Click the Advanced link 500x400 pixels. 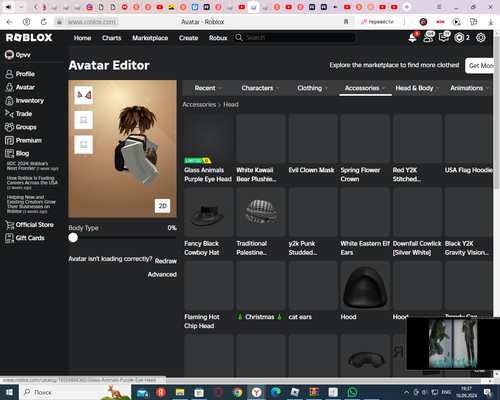coord(162,274)
